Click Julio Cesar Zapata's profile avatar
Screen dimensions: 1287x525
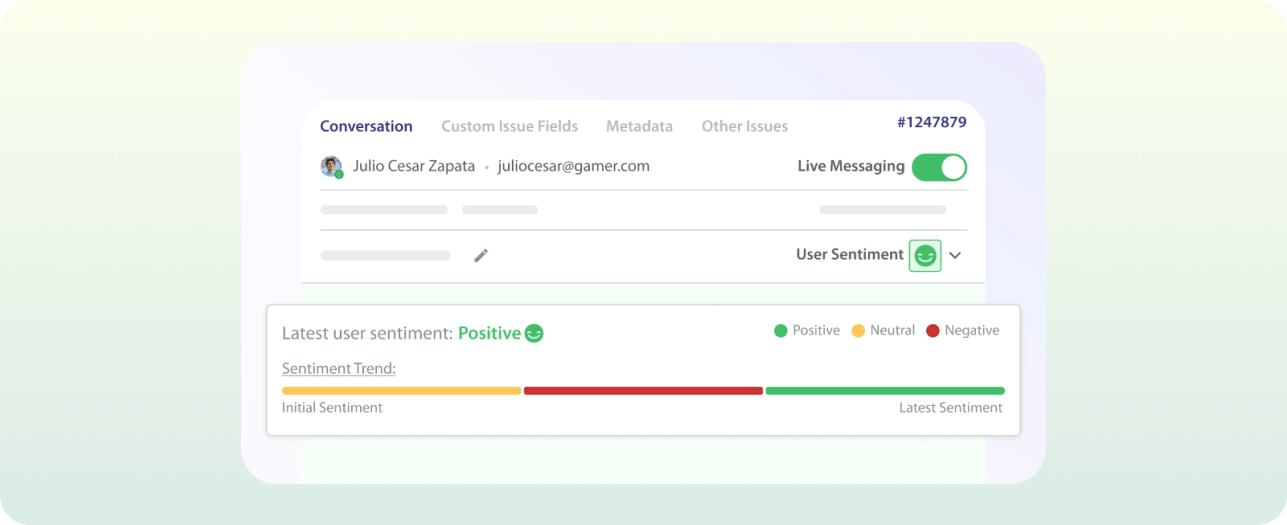[x=331, y=167]
